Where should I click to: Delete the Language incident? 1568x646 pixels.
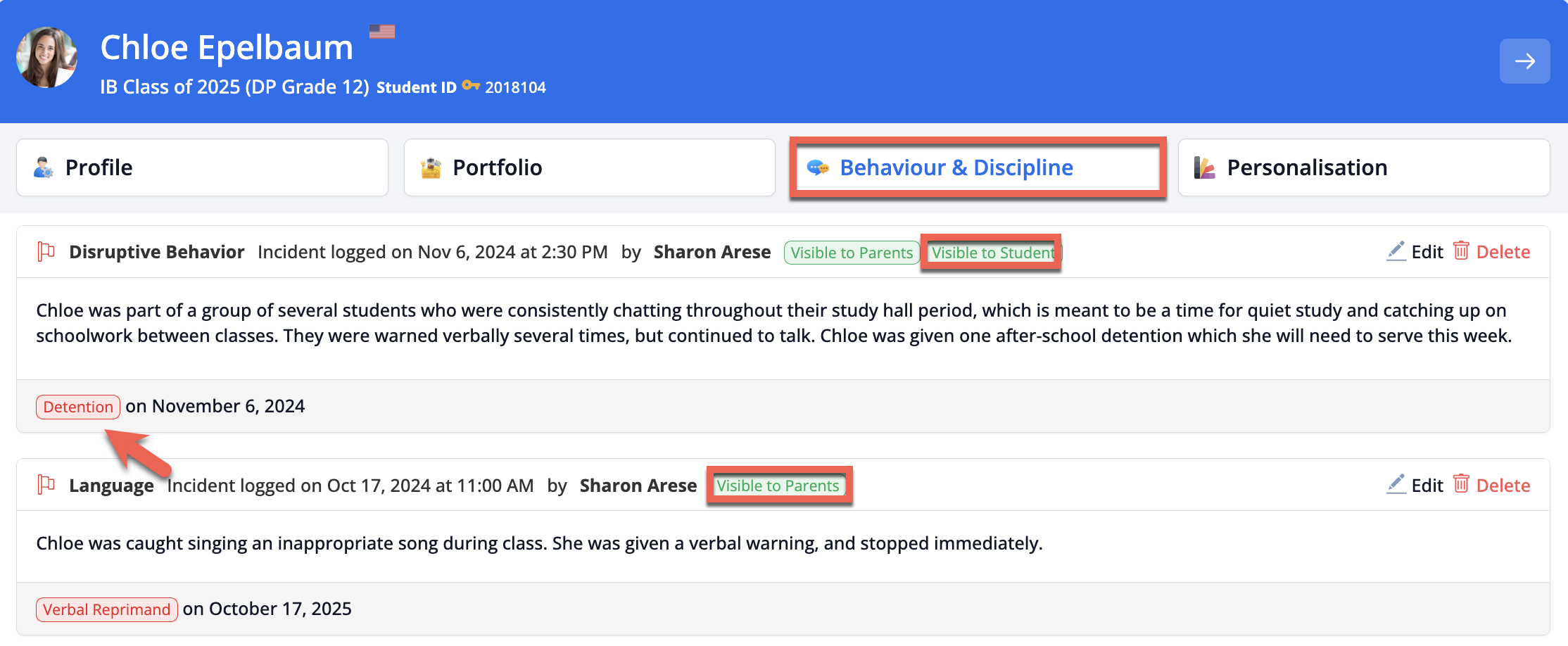pos(1503,486)
